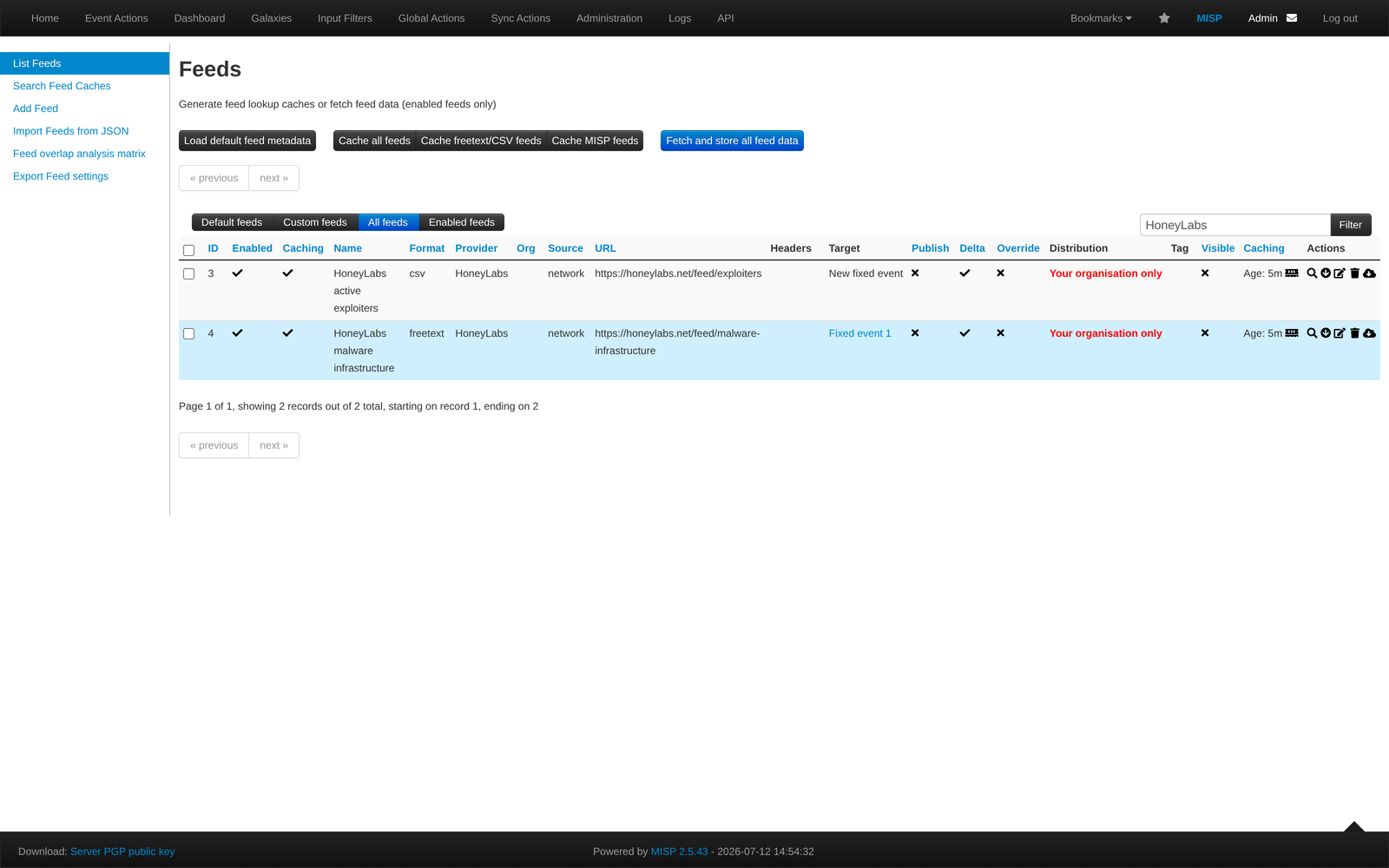Screen dimensions: 1389x868
Task: Sort feeds by the Publish column header
Action: [x=930, y=248]
